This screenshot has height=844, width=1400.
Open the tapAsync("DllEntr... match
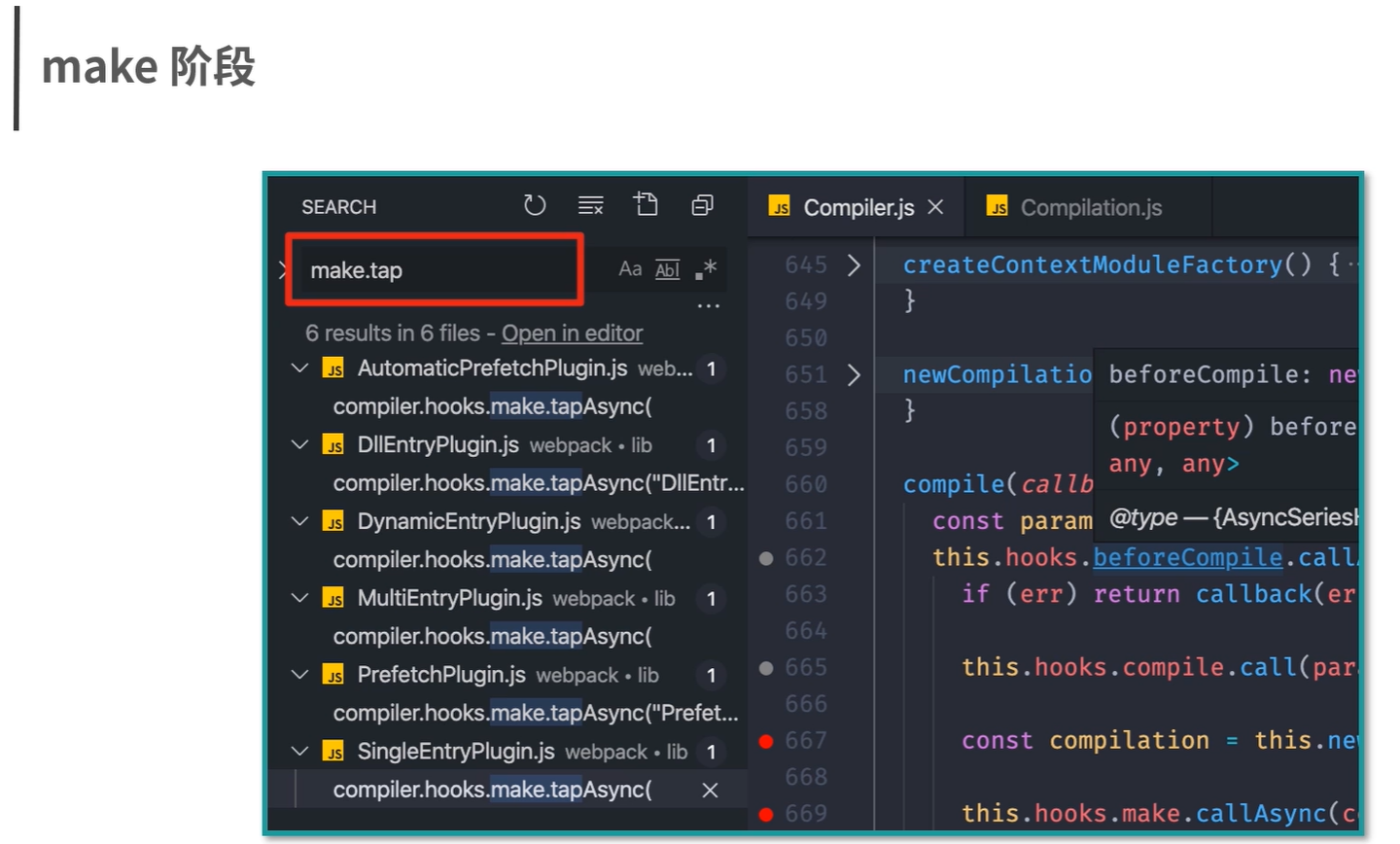click(539, 483)
